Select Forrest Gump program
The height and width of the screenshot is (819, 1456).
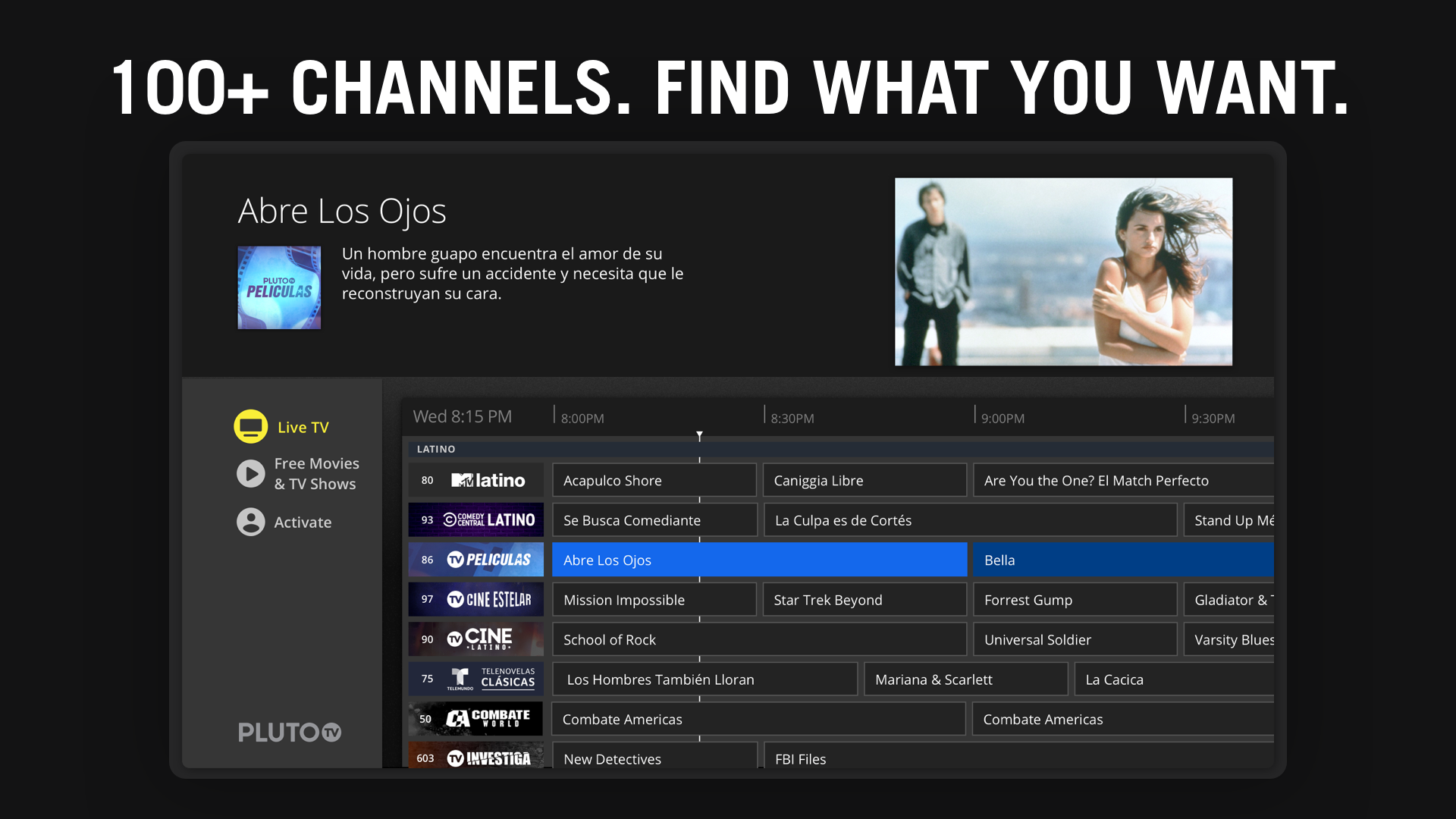pos(1075,600)
